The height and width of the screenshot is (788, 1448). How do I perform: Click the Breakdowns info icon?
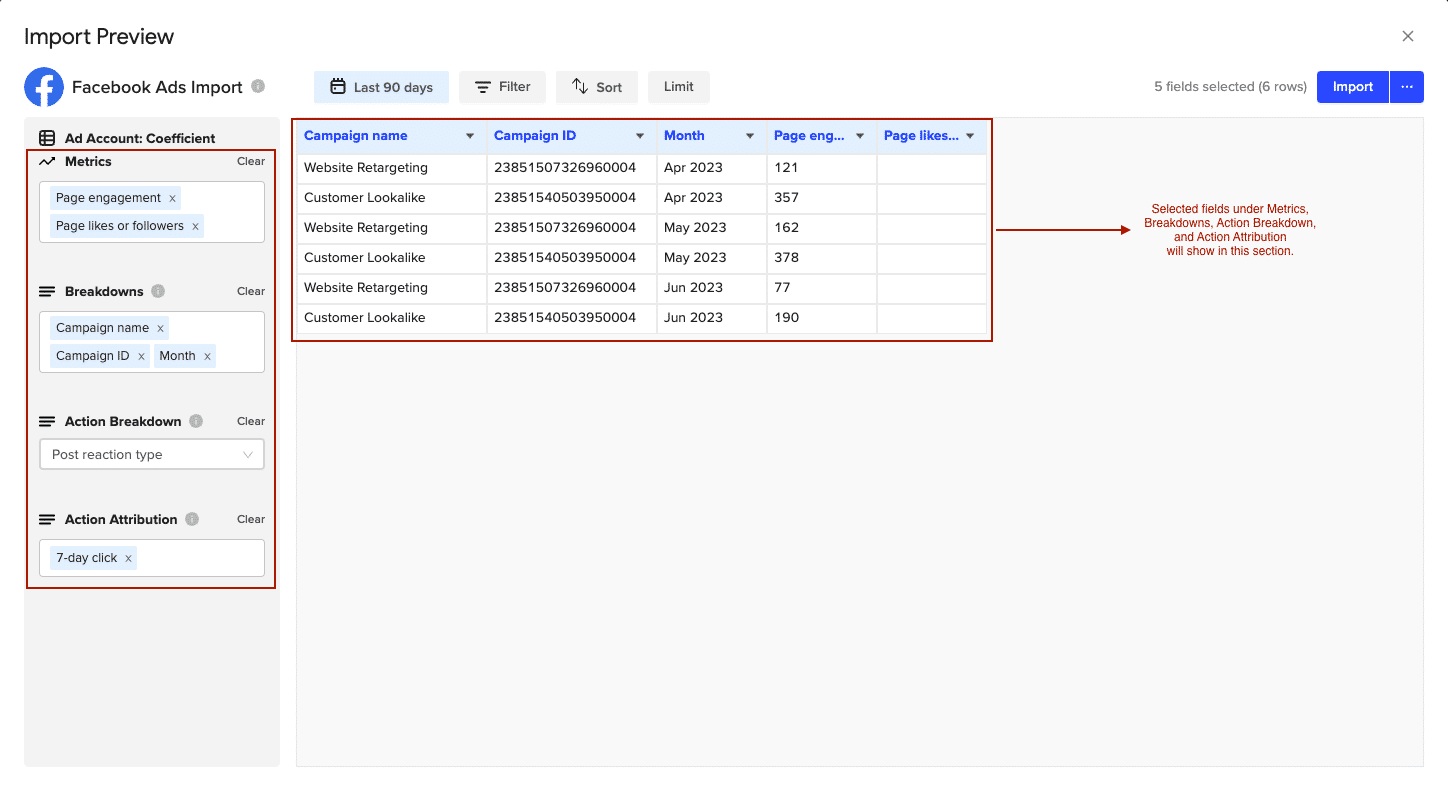point(158,291)
